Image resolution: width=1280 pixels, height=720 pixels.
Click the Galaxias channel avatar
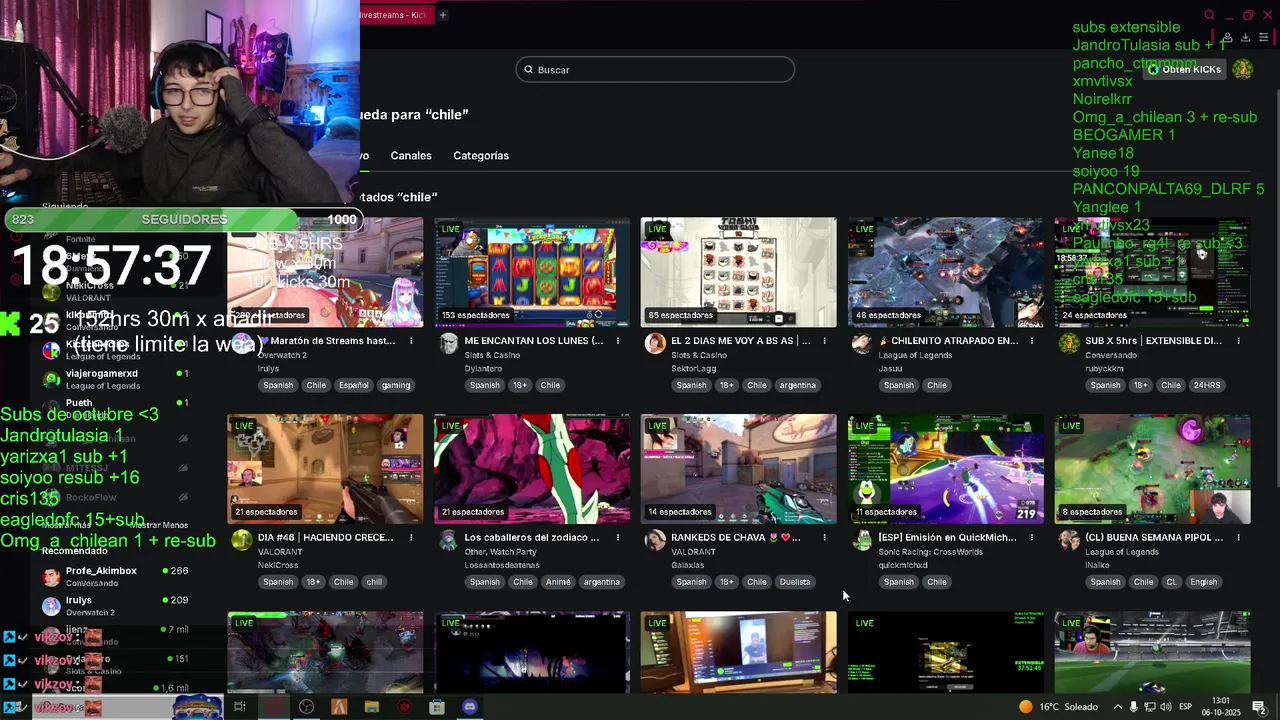coord(655,541)
